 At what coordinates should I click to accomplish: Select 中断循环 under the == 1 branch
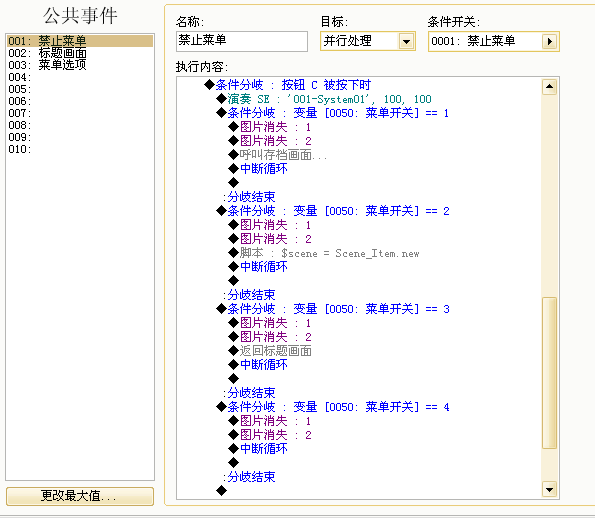click(x=258, y=168)
